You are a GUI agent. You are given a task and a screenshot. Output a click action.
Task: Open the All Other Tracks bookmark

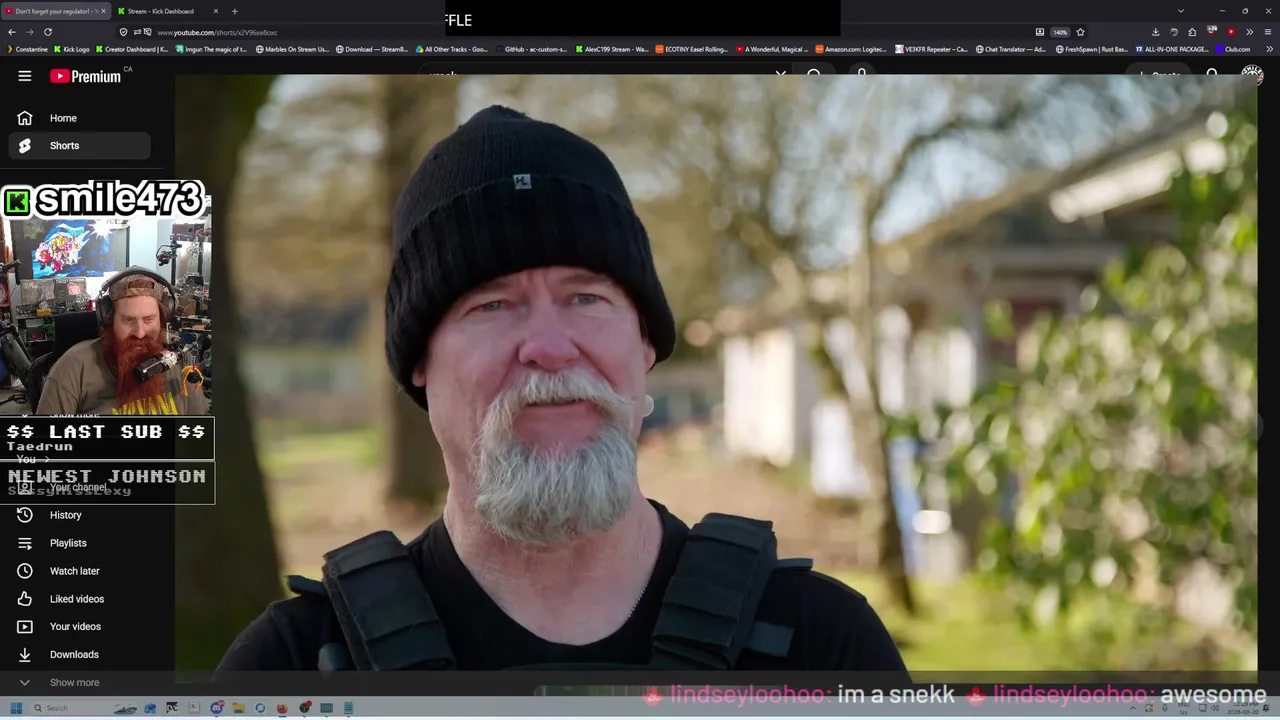click(452, 49)
